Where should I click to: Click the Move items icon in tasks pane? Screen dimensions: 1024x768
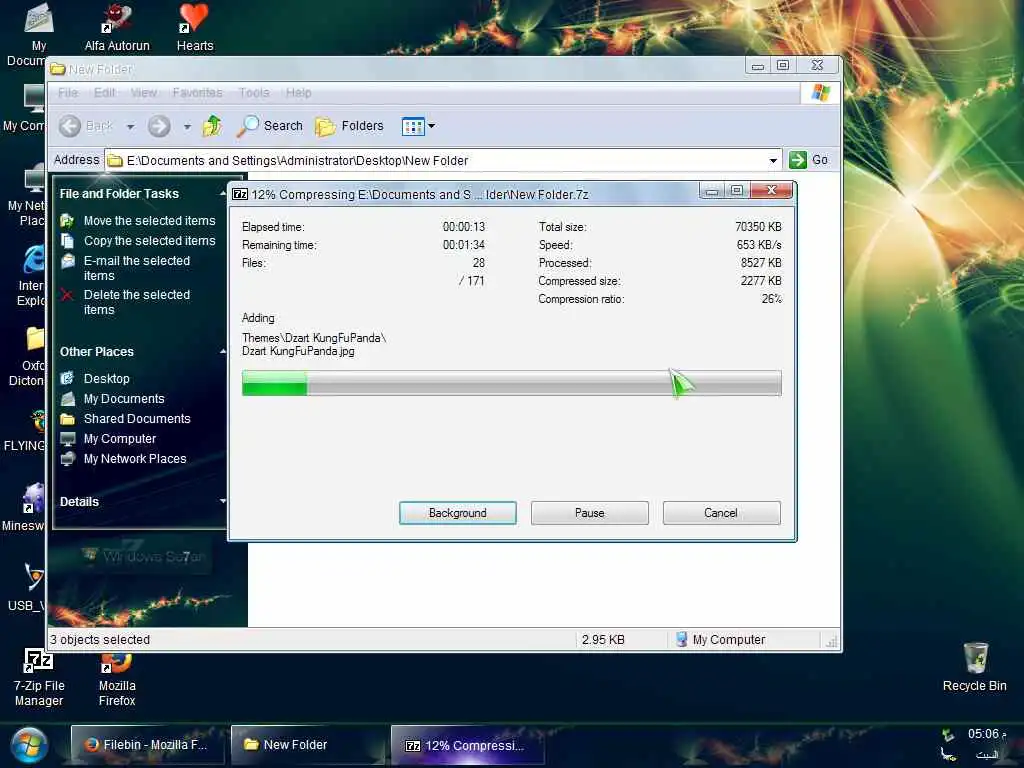pyautogui.click(x=67, y=221)
